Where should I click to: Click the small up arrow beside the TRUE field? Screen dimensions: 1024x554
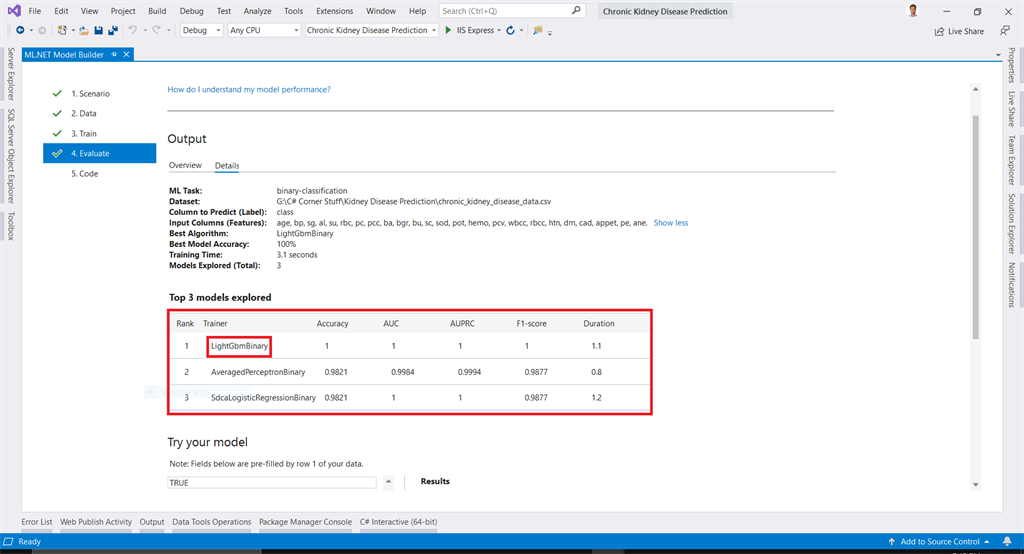point(388,482)
